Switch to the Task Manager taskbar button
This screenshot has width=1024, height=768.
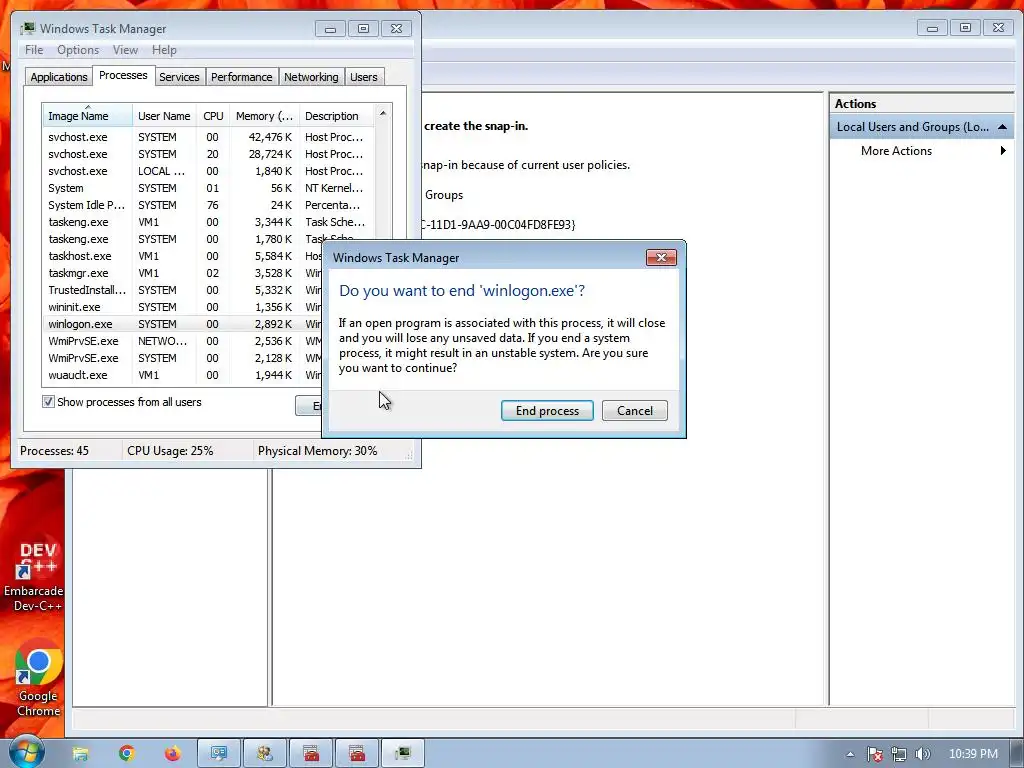pos(402,754)
